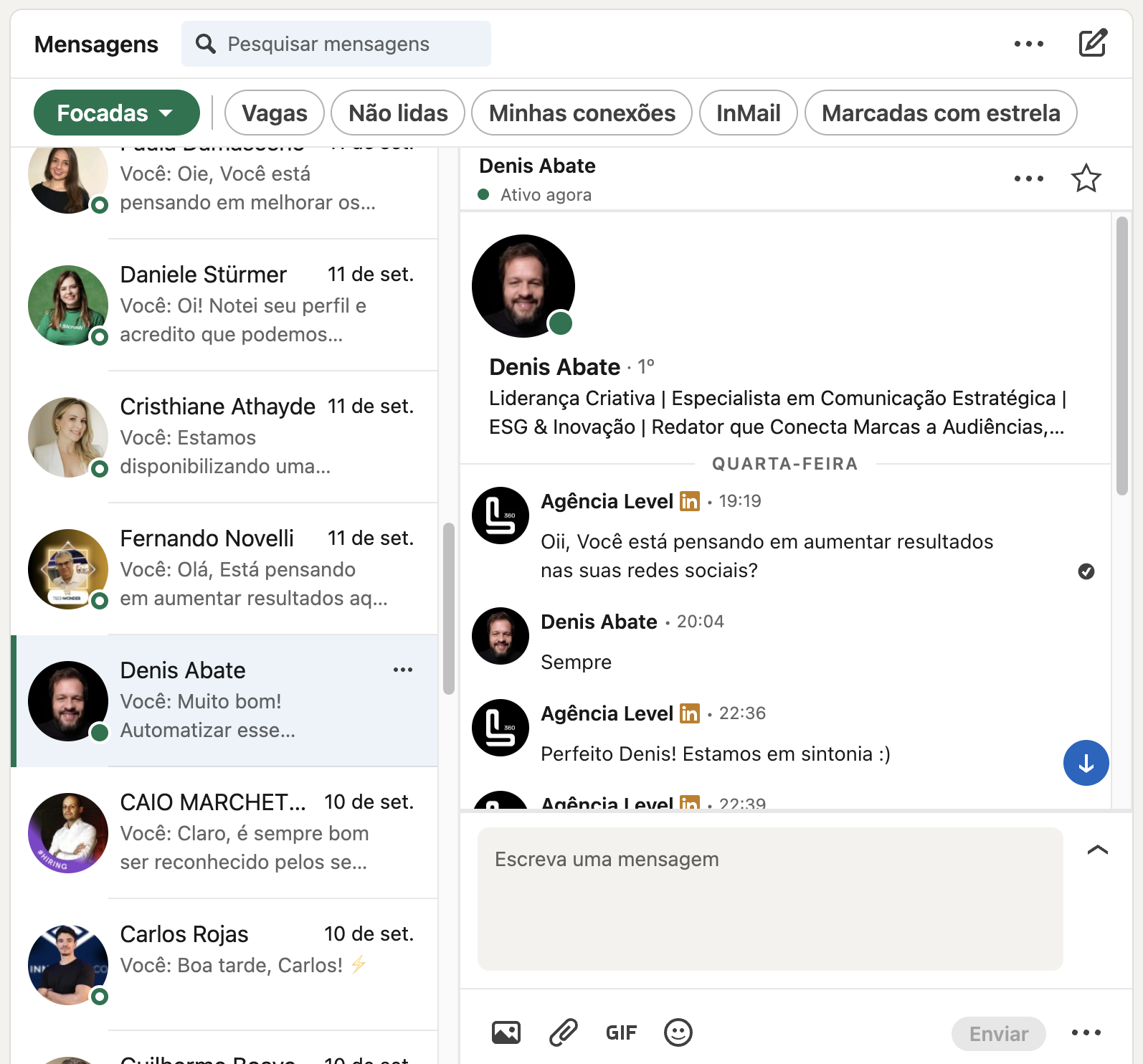Open conversation options next to the star
This screenshot has height=1064, width=1143.
1029,179
